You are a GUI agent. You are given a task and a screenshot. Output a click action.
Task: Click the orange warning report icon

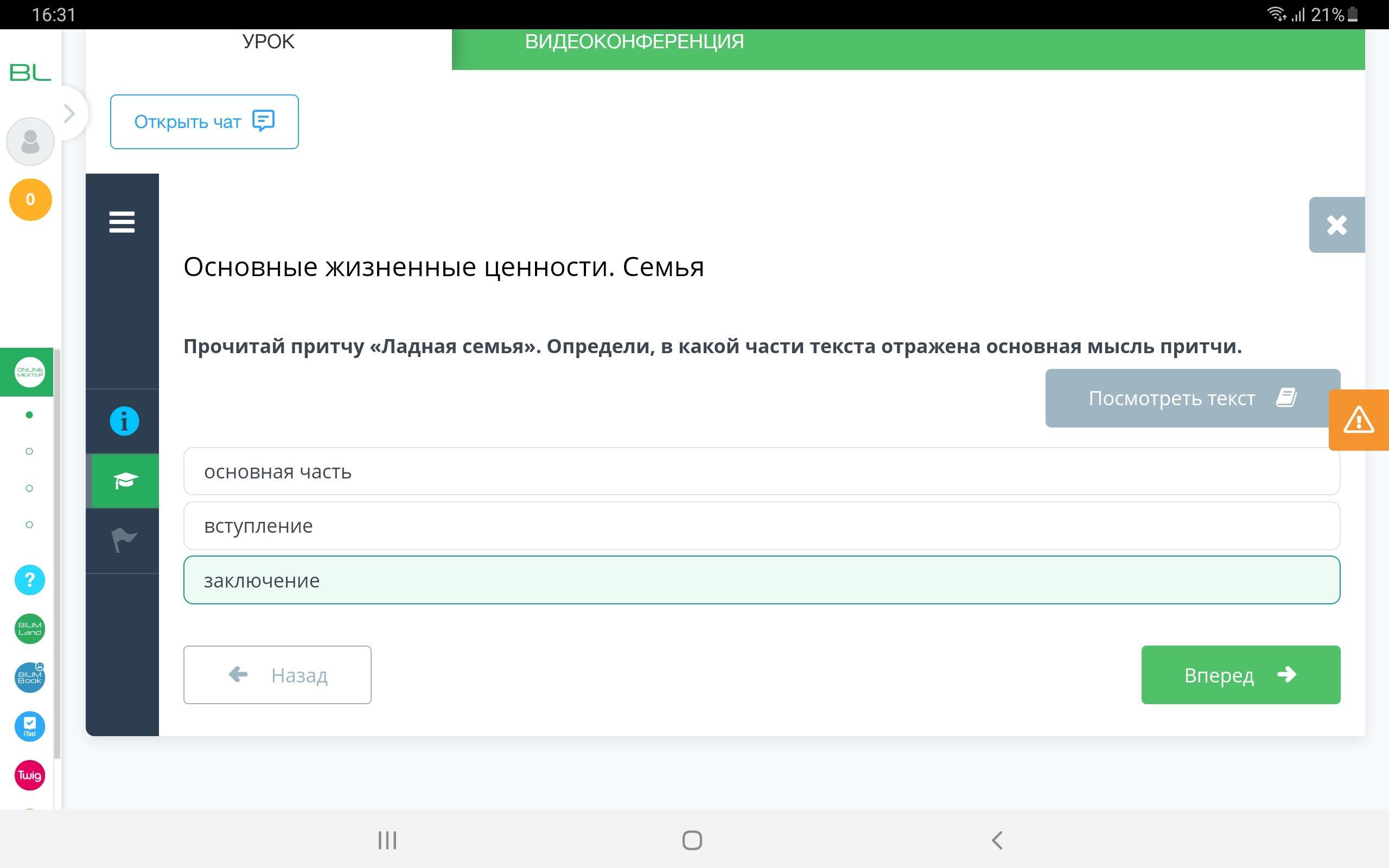[x=1358, y=420]
